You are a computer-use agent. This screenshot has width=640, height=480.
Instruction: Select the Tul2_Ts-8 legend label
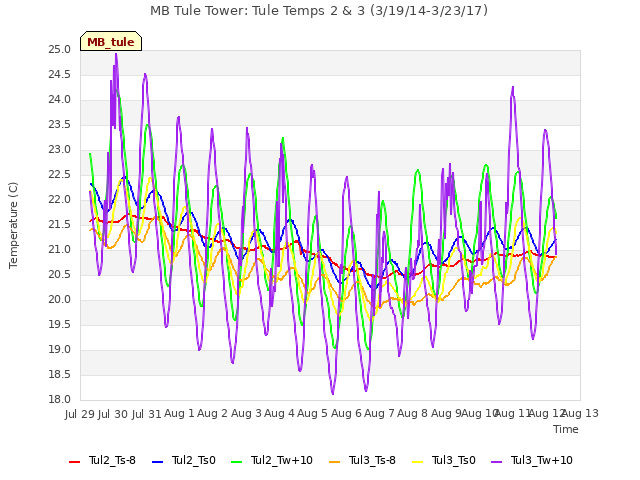point(112,460)
